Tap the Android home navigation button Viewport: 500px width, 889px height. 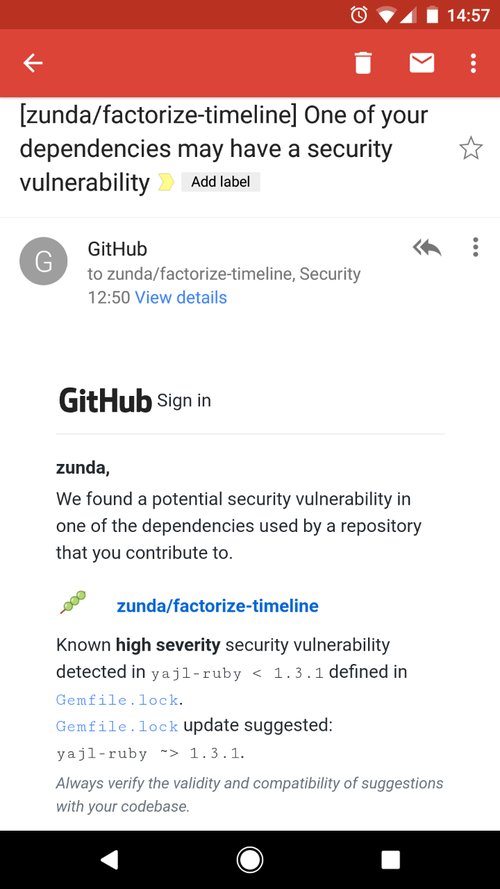click(249, 860)
